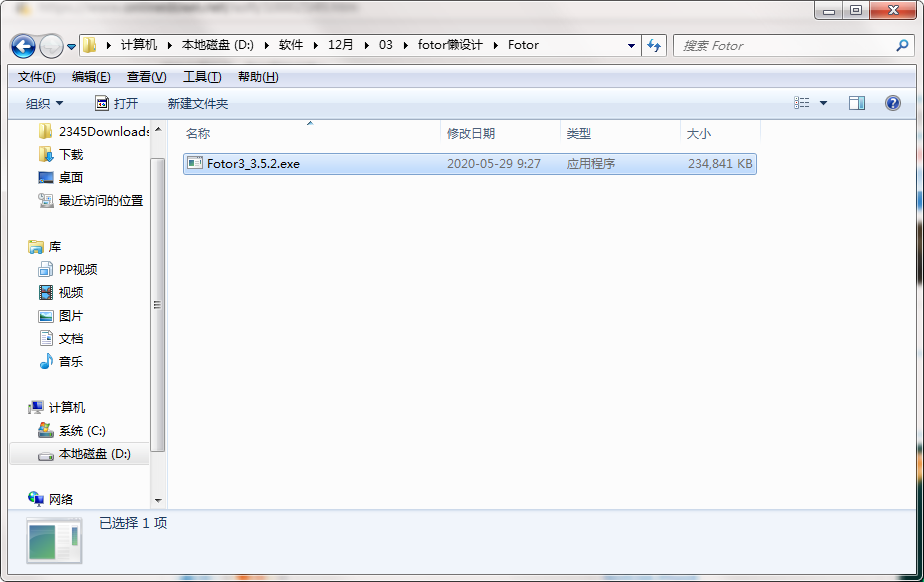Maximize the Explorer window

pyautogui.click(x=856, y=11)
